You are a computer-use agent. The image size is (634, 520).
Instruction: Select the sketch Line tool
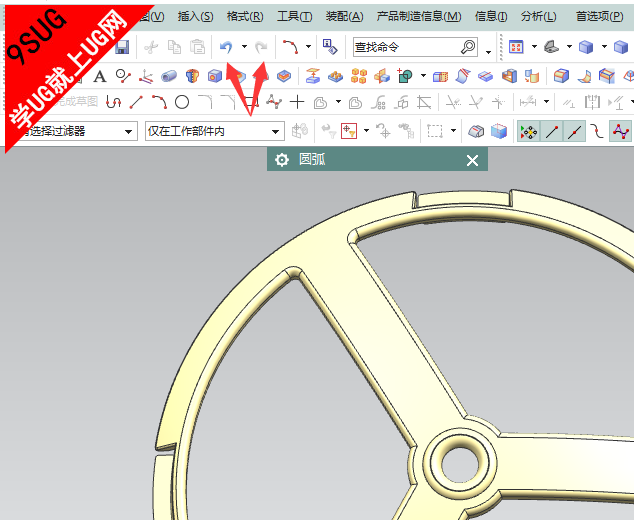[136, 102]
